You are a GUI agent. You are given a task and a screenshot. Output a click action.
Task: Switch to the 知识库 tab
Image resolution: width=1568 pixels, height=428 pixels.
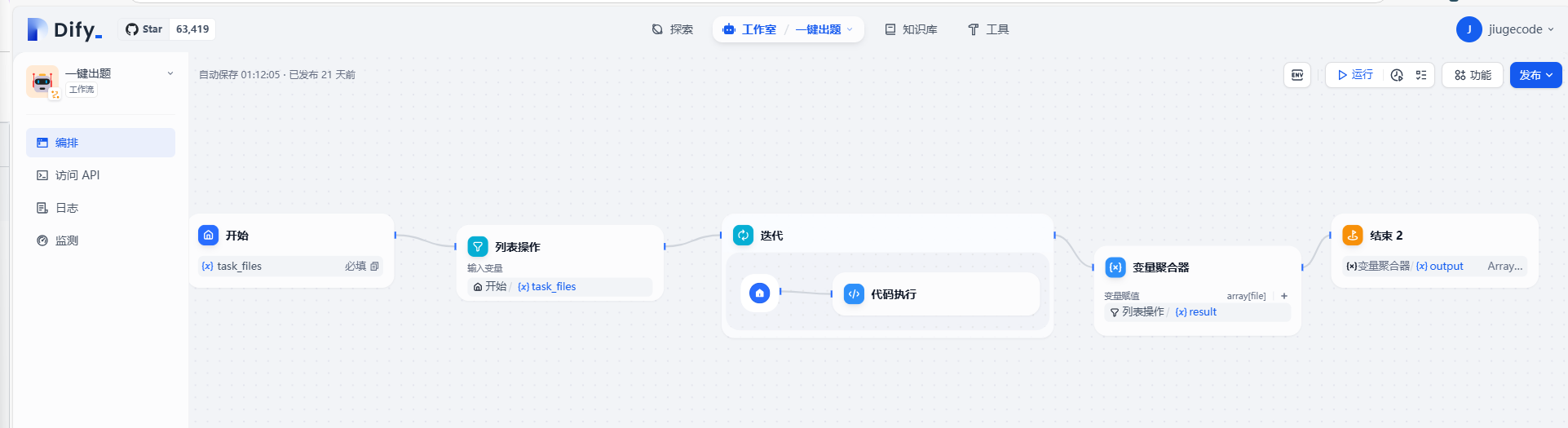tap(911, 29)
